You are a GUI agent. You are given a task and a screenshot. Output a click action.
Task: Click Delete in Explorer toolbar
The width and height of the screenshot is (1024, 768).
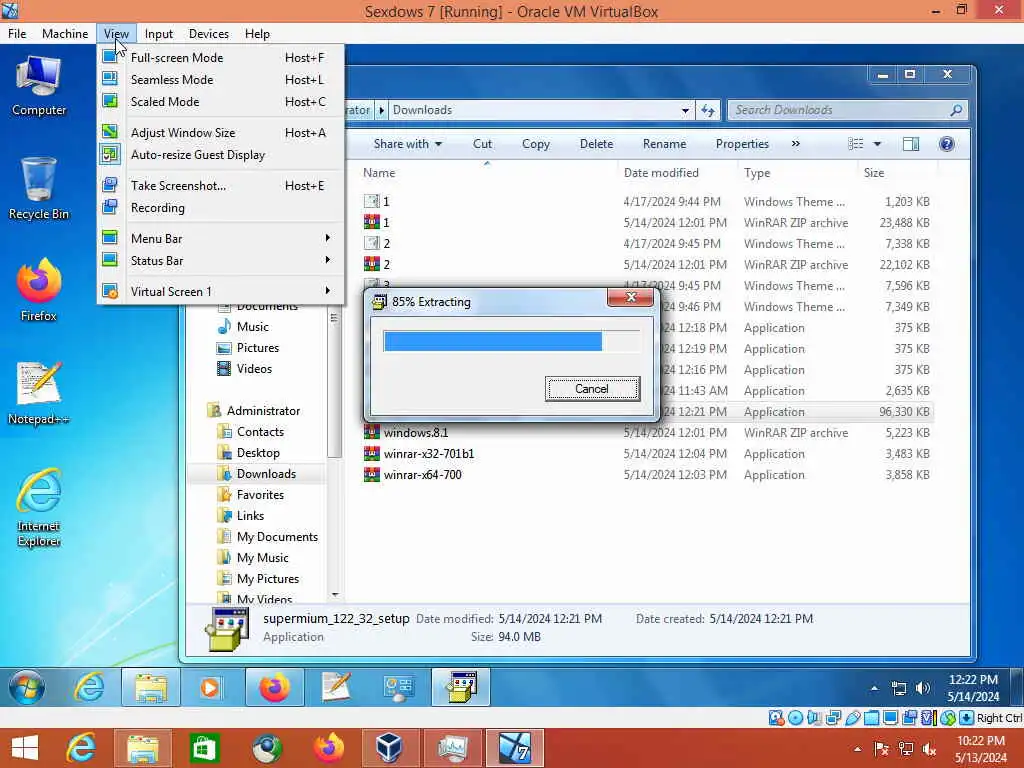pyautogui.click(x=596, y=144)
